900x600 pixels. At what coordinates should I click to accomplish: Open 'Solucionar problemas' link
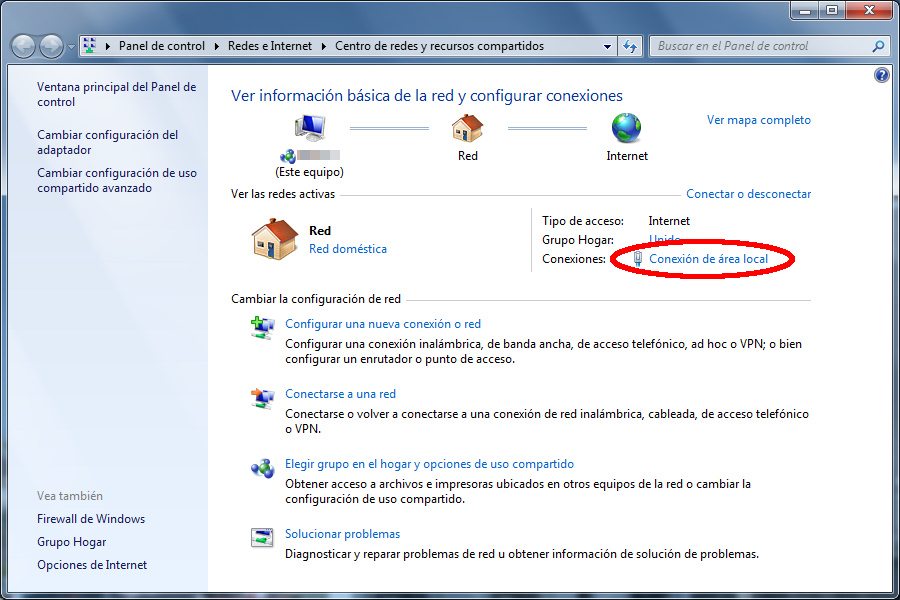[343, 534]
